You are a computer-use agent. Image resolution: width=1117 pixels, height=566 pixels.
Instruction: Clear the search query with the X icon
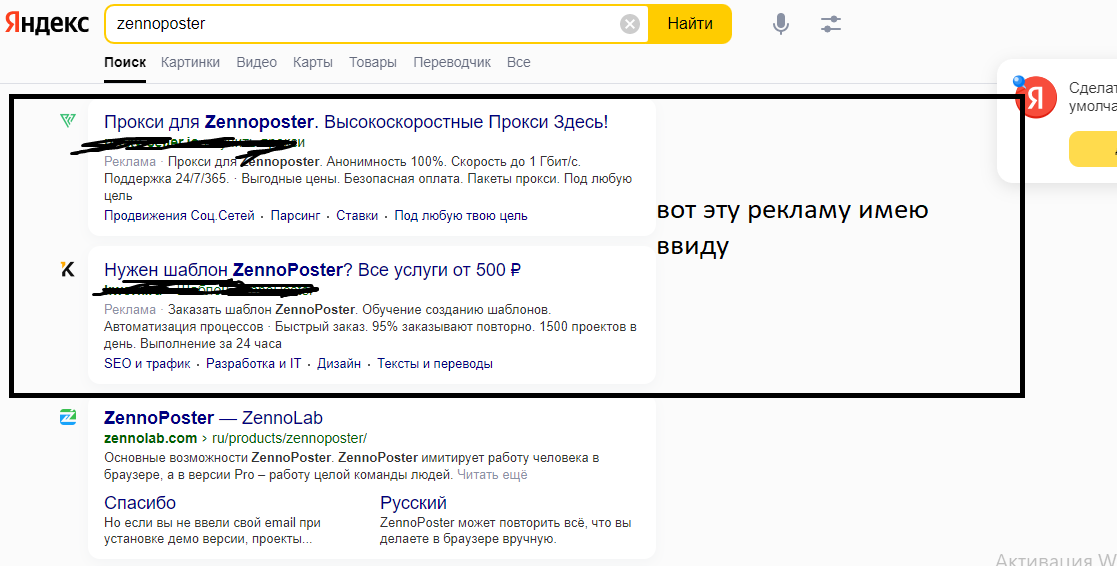630,25
